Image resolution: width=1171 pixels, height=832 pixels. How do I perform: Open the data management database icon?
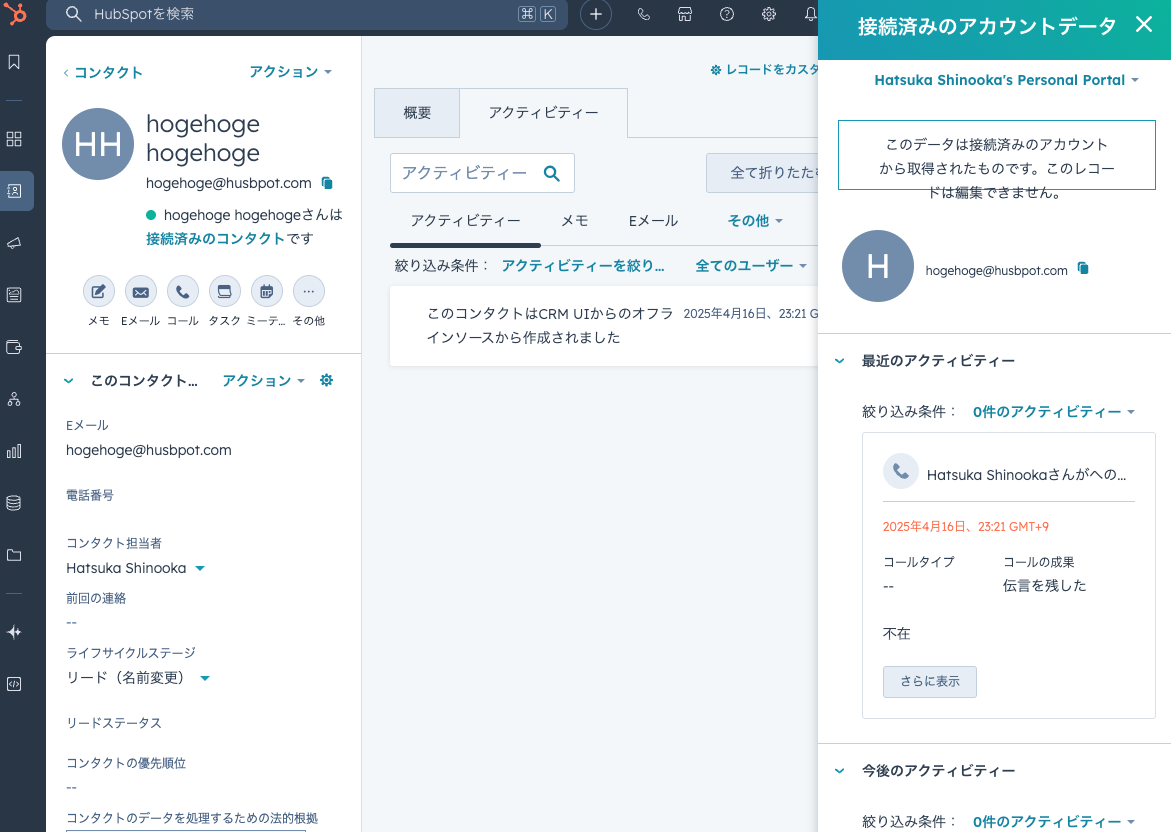point(14,503)
